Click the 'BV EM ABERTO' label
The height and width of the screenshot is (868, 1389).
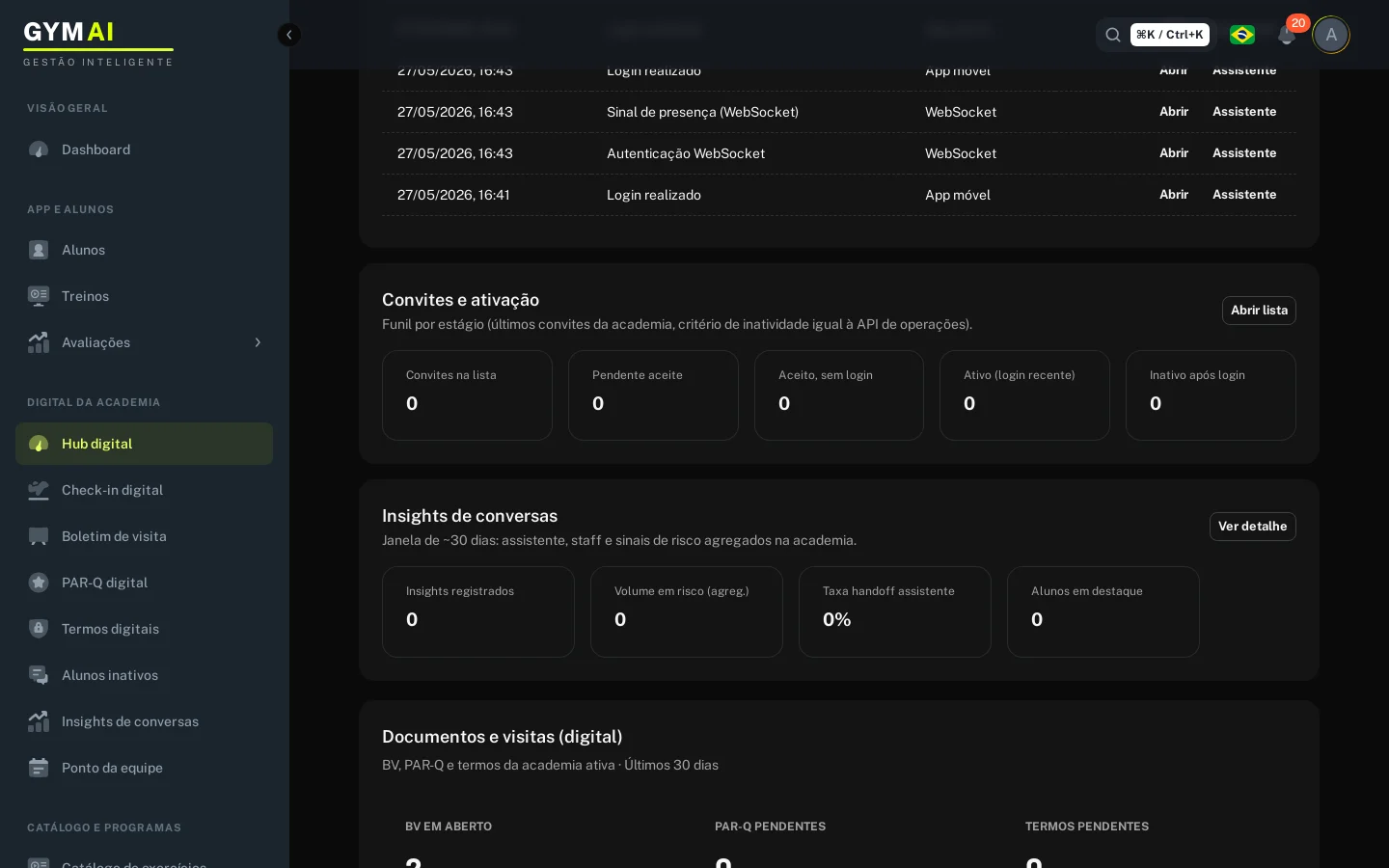tap(449, 827)
